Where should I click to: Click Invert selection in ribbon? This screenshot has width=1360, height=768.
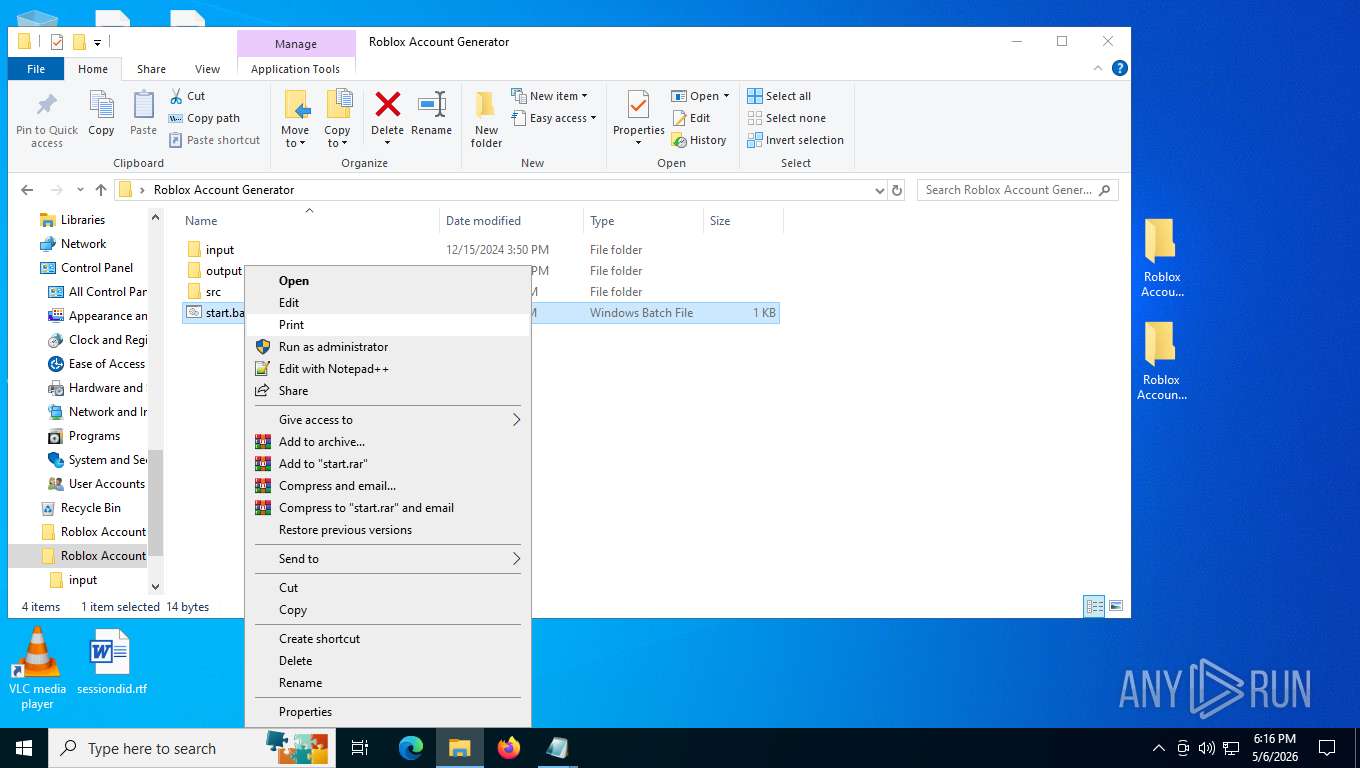pos(796,140)
